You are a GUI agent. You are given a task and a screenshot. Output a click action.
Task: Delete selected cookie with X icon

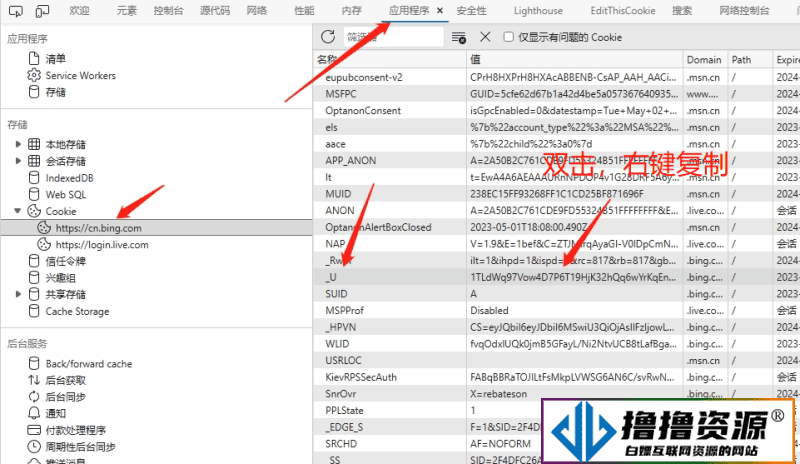(x=485, y=37)
